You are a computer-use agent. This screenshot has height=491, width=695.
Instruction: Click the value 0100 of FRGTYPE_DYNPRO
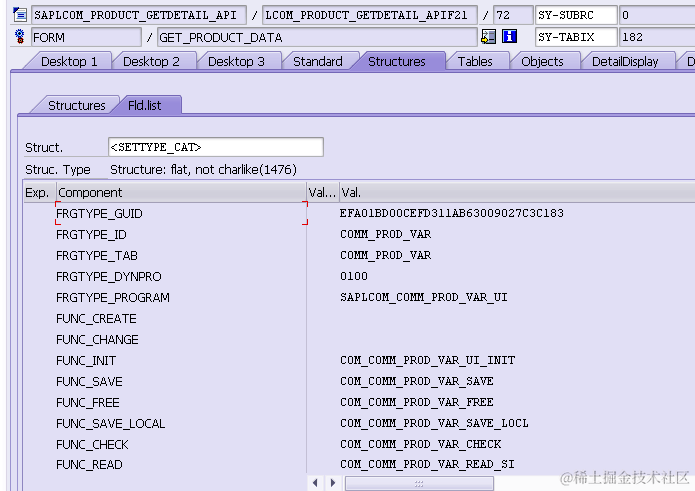(354, 276)
